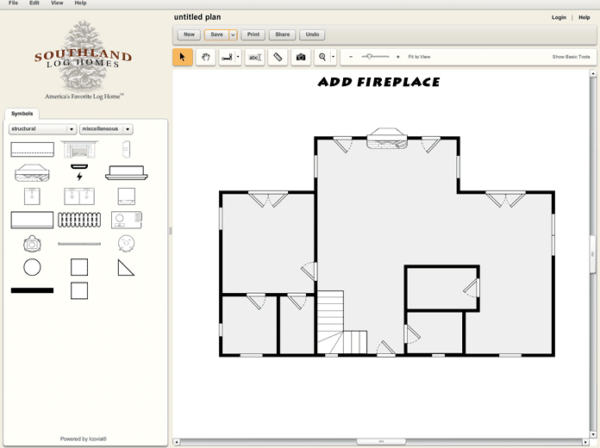600x448 pixels.
Task: Select the lower square shape symbol
Action: pyautogui.click(x=79, y=291)
